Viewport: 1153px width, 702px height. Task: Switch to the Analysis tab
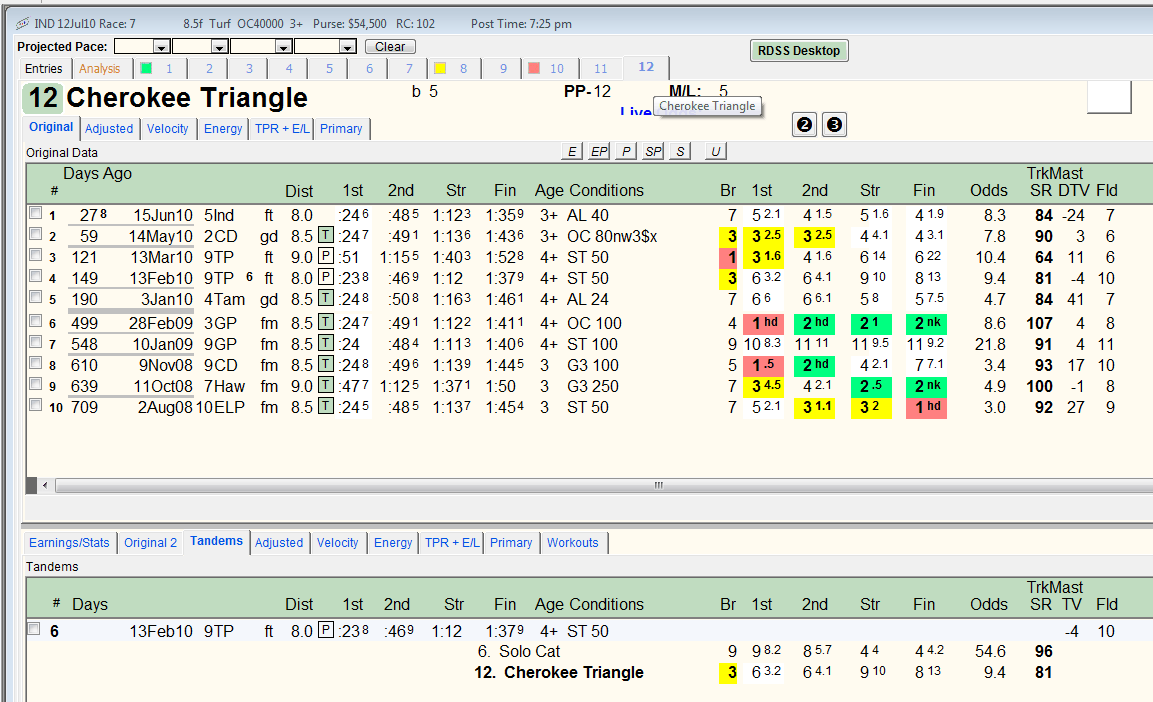click(99, 68)
